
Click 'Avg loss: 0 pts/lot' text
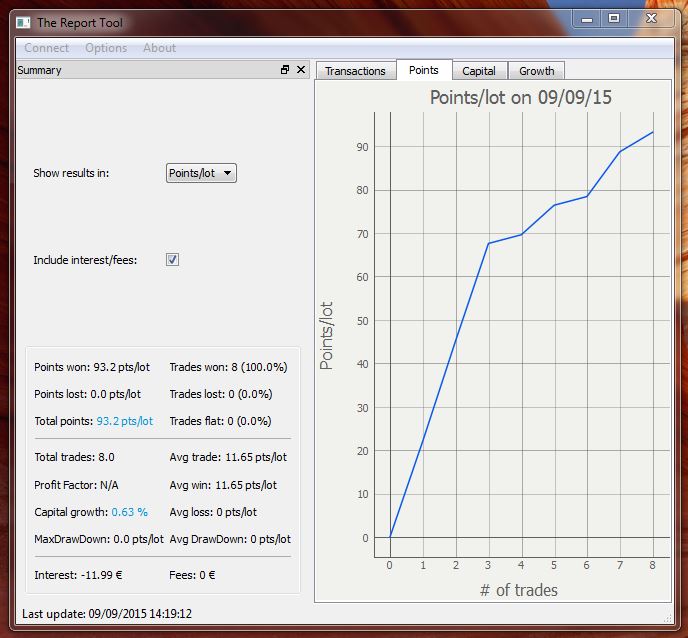(x=213, y=512)
